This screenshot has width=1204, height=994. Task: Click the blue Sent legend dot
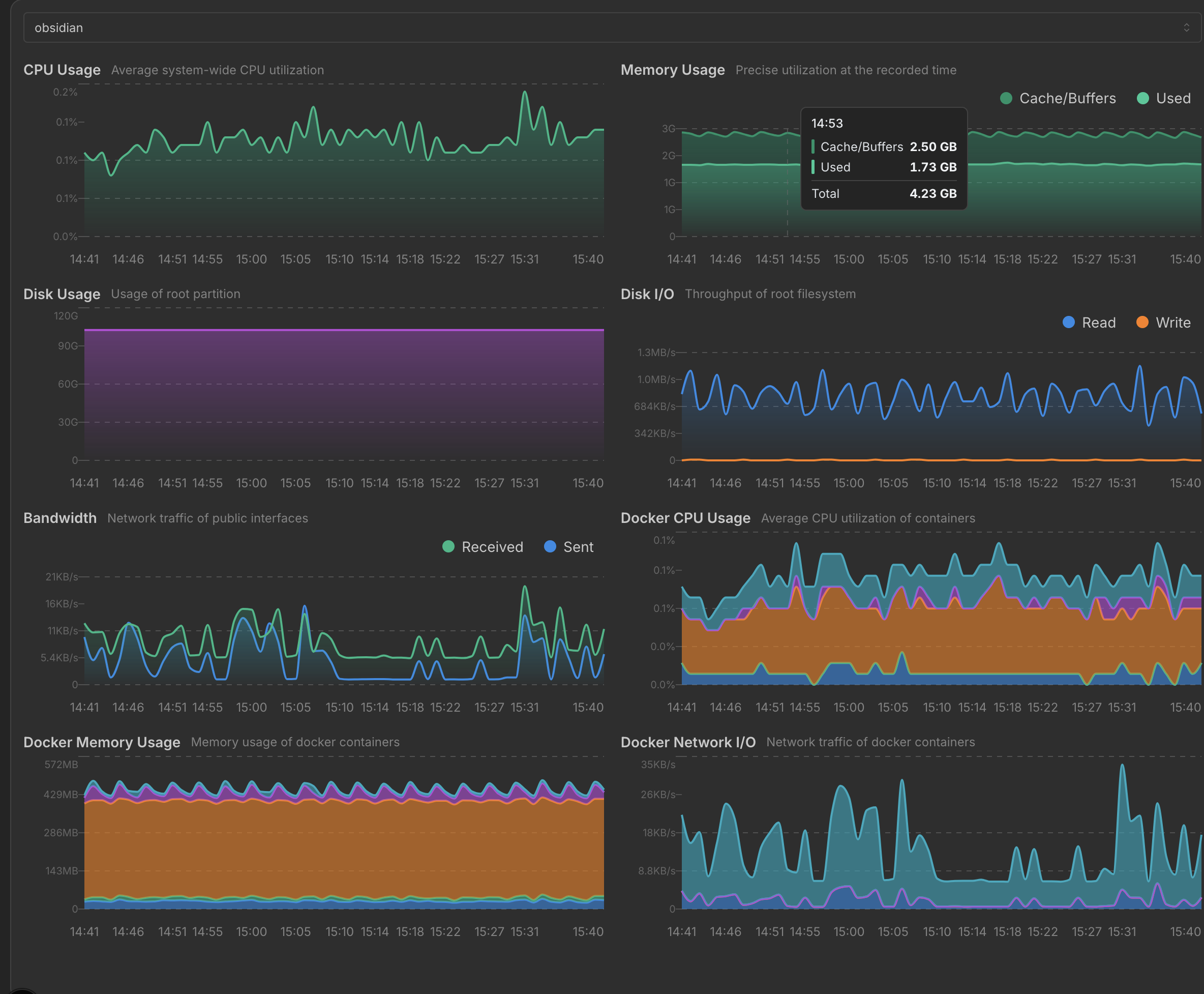pyautogui.click(x=550, y=547)
